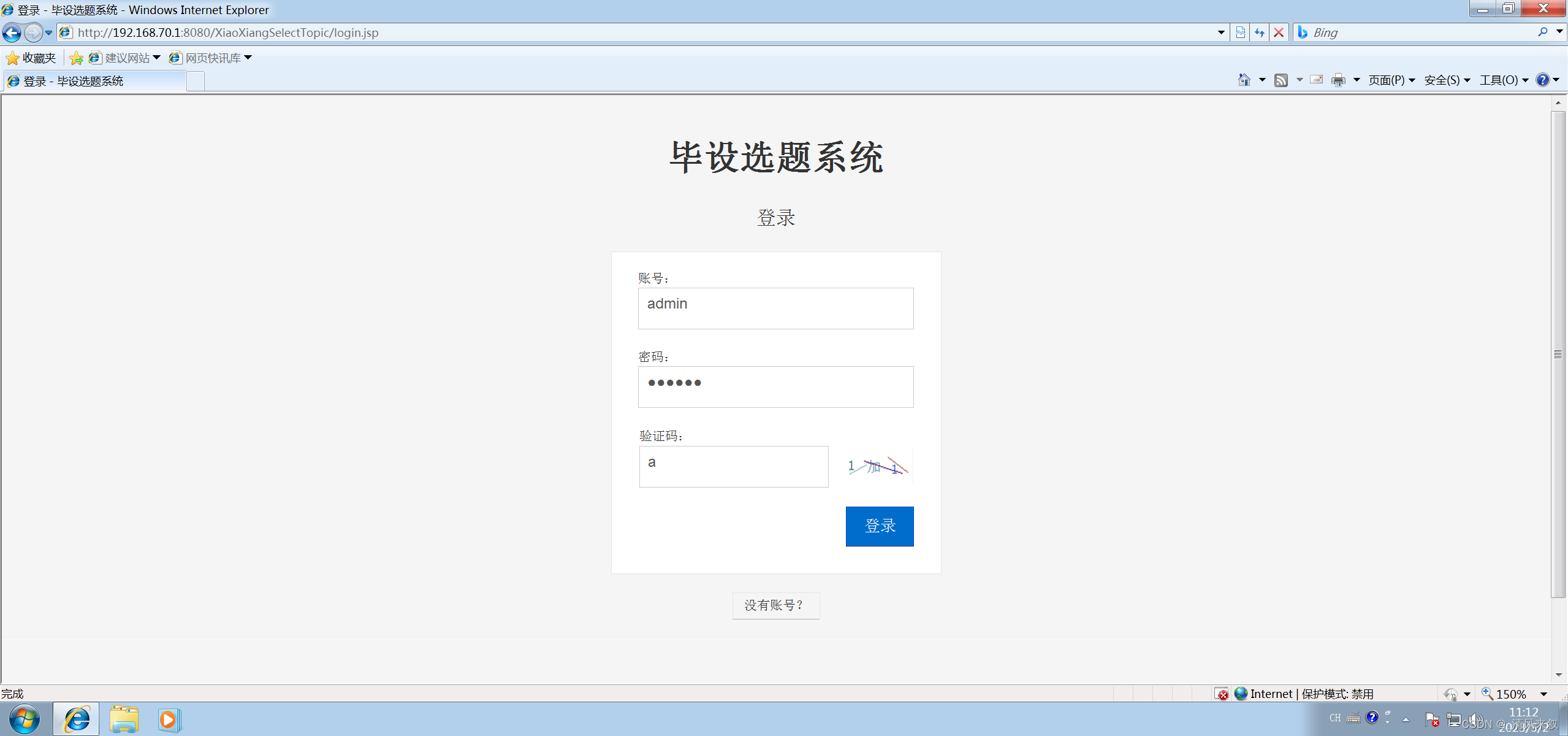The image size is (1568, 736).
Task: Select the 登录 - 毕设选题系统 tab
Action: (x=94, y=81)
